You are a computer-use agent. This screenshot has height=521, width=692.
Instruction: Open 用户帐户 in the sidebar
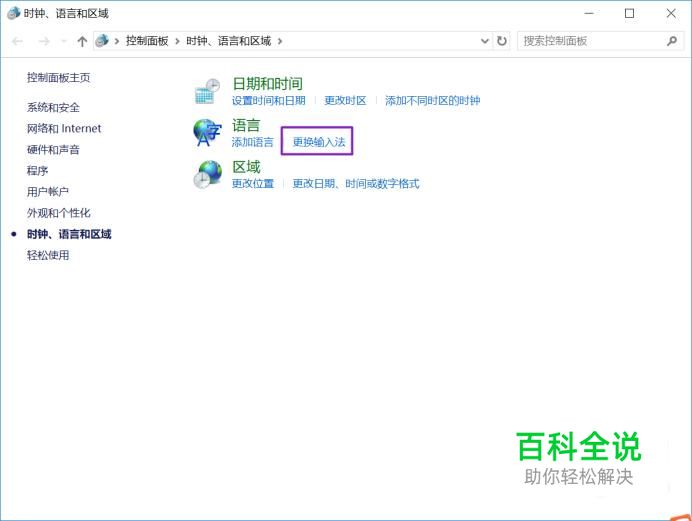pyautogui.click(x=48, y=192)
